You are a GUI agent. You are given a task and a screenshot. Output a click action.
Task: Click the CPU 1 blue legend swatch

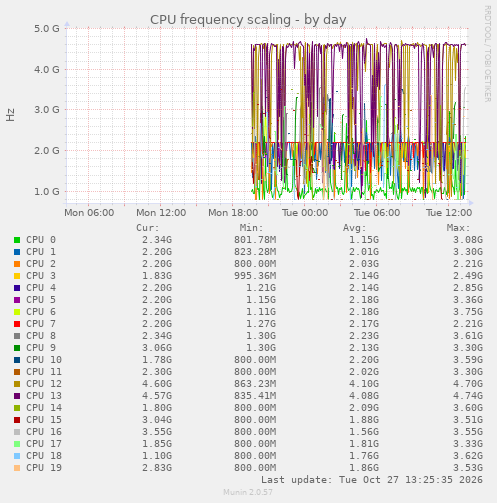tap(17, 252)
